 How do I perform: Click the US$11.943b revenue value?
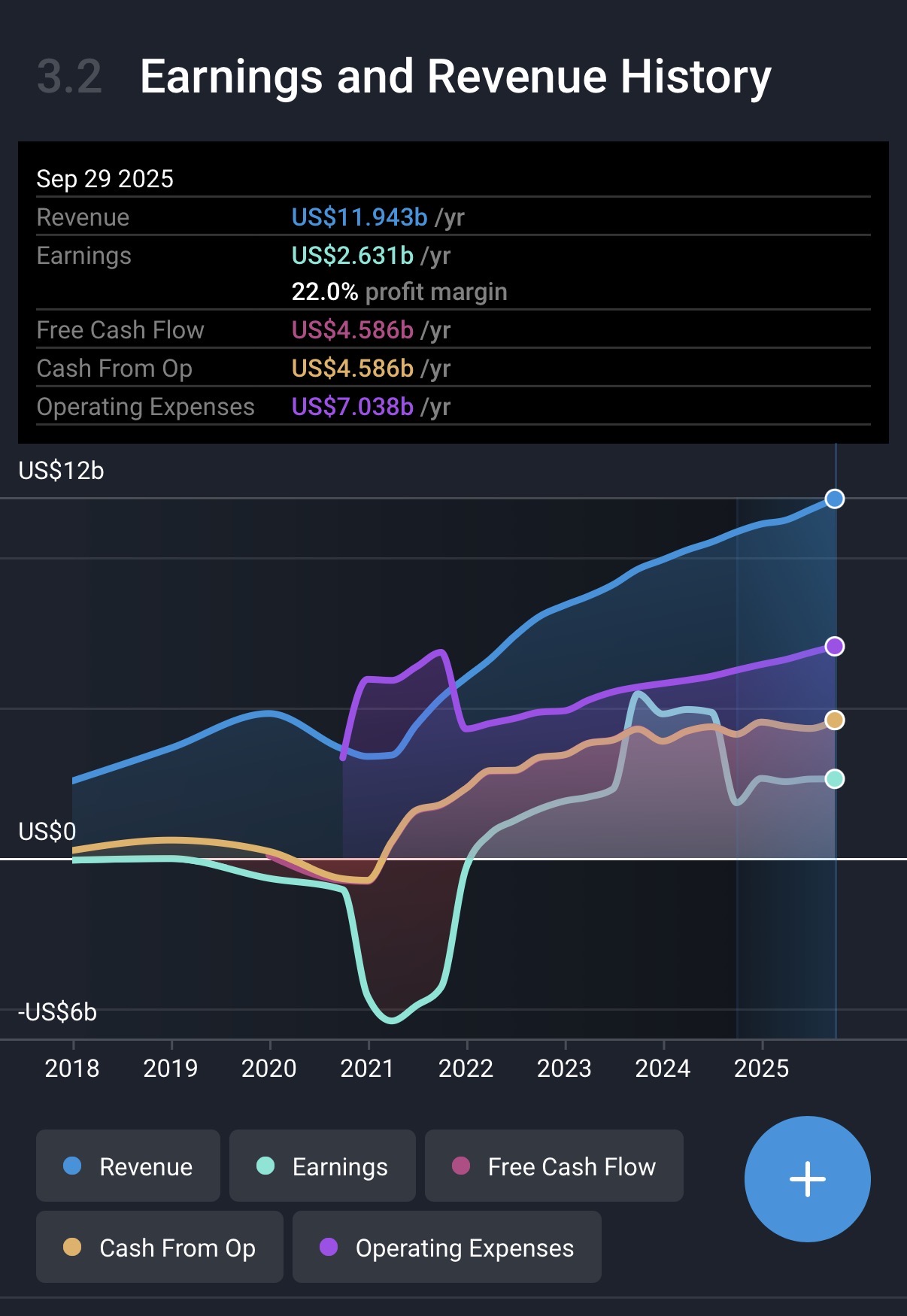[359, 217]
